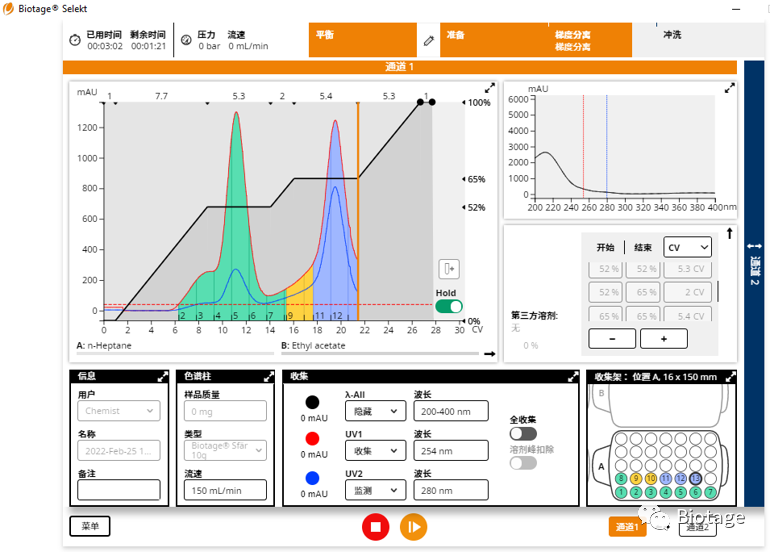Click the 5.3 CV gradient table cell
This screenshot has width=770, height=552.
pyautogui.click(x=688, y=269)
